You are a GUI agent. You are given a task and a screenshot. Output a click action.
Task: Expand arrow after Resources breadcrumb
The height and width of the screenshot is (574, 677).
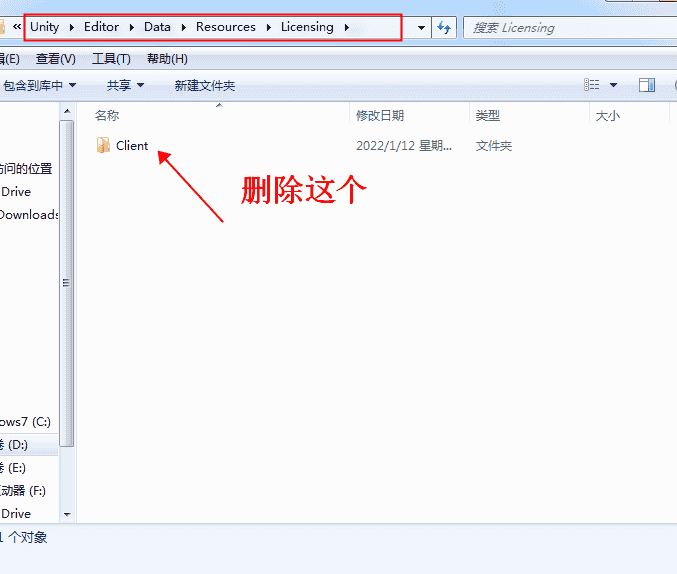(x=269, y=28)
